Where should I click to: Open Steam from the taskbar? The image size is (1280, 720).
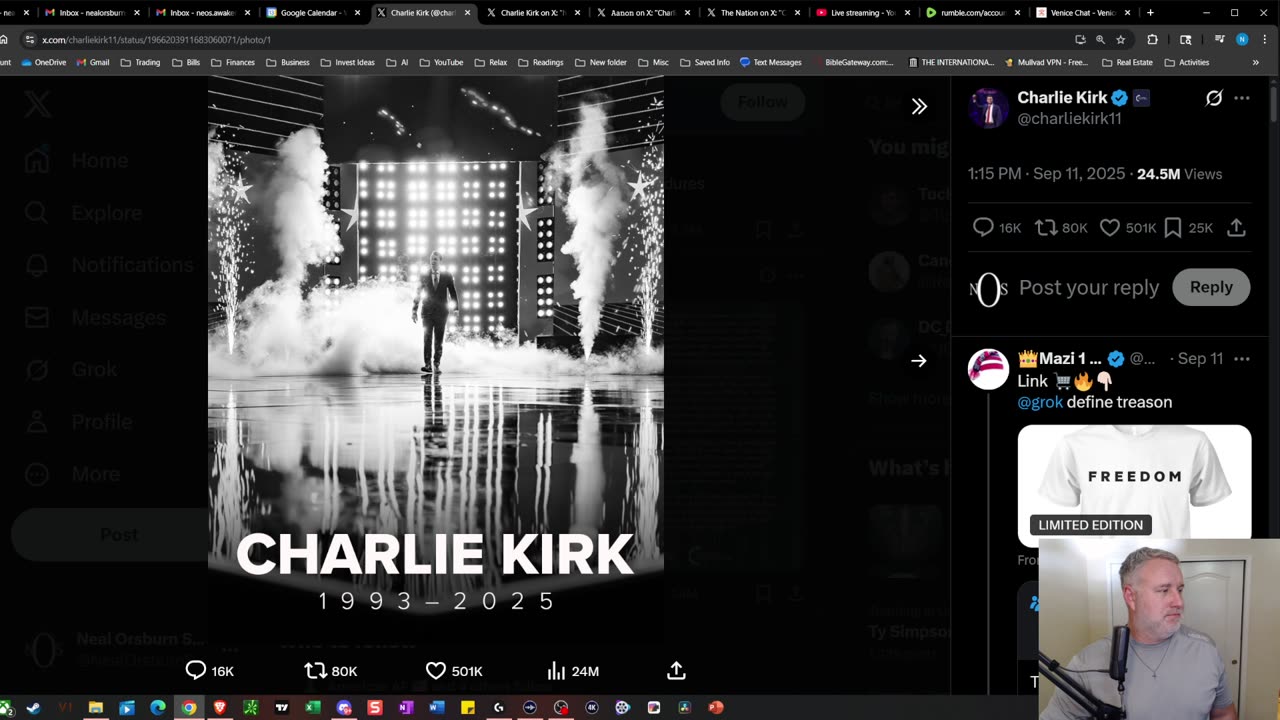(33, 707)
